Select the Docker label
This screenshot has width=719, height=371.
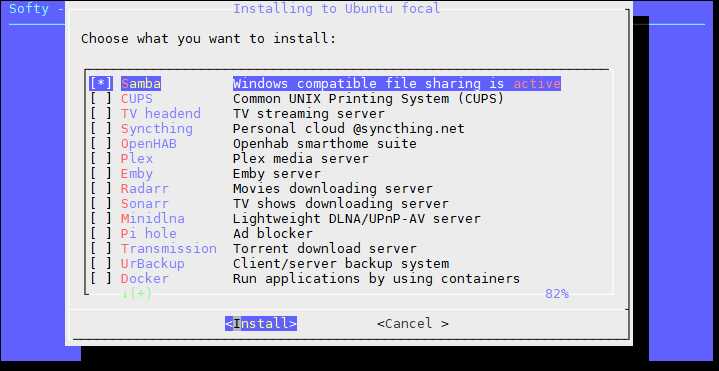pos(145,278)
